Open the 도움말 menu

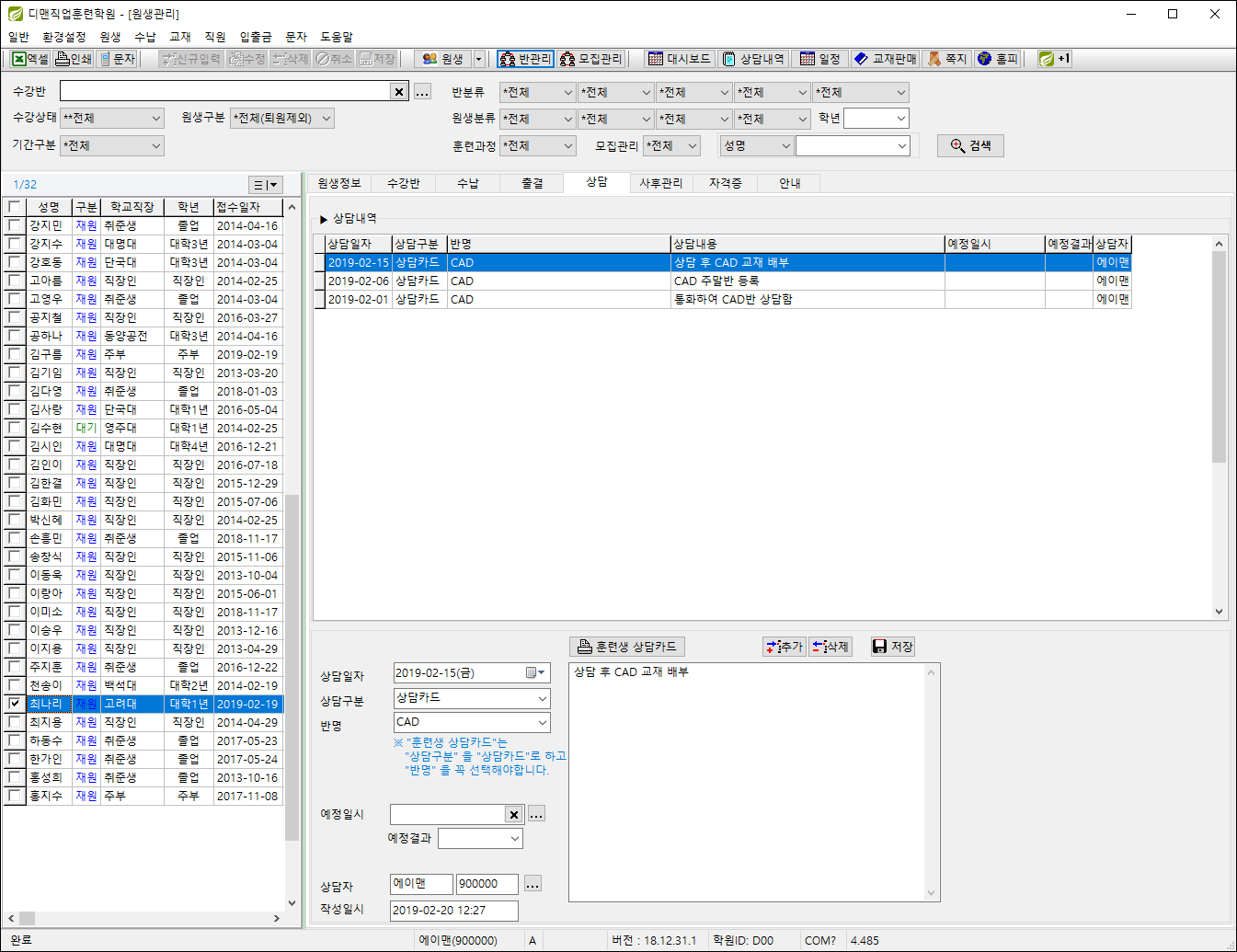[x=337, y=37]
